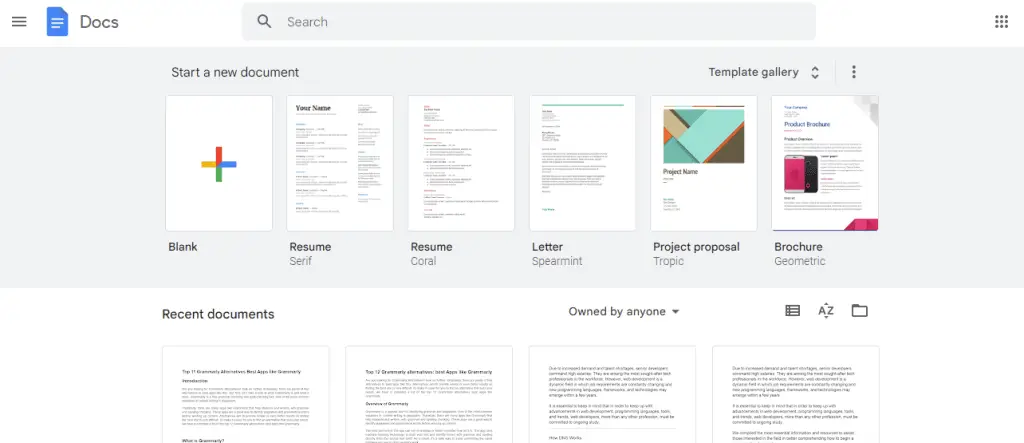This screenshot has width=1024, height=443.
Task: Click the Blank label text
Action: [183, 247]
